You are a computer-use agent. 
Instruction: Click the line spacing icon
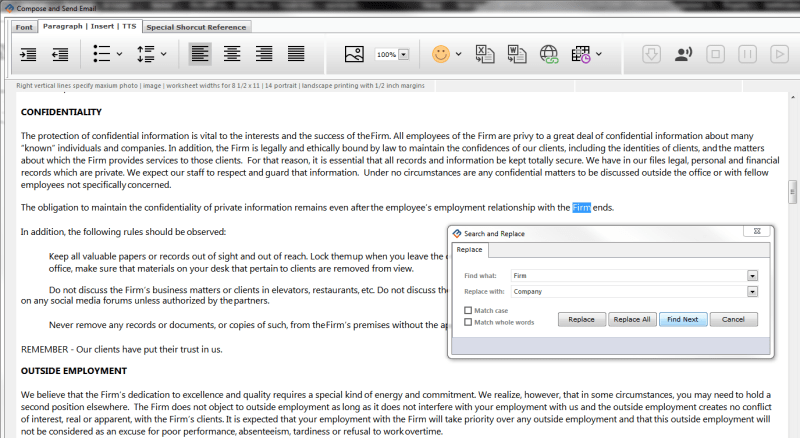click(146, 54)
